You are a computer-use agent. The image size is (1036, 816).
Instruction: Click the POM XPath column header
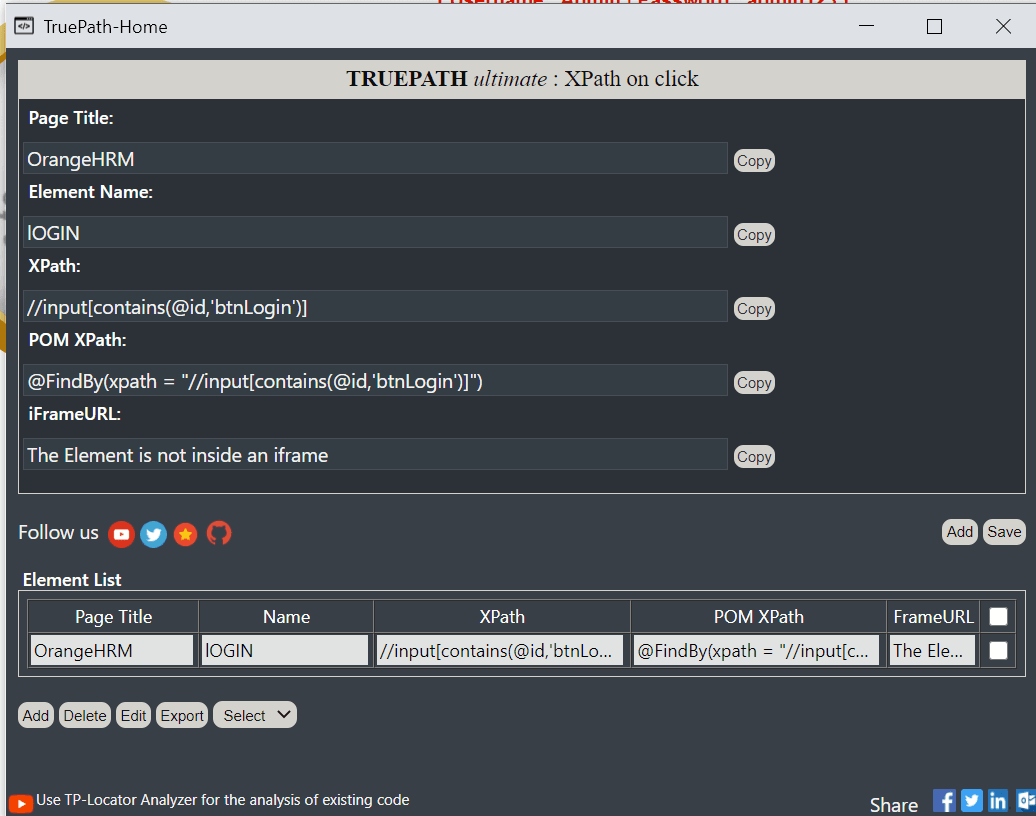(x=758, y=616)
